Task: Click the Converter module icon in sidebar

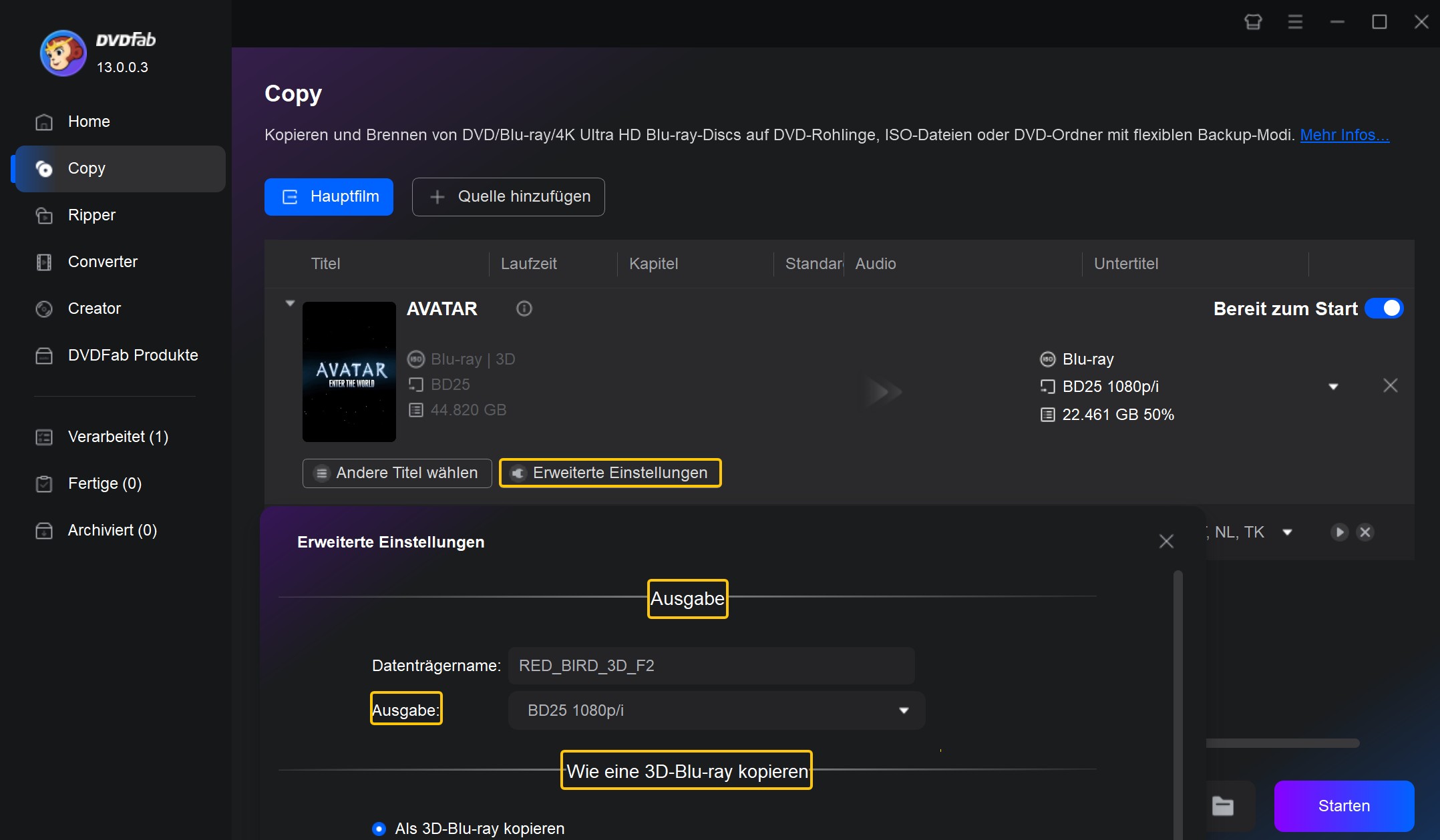Action: tap(45, 261)
